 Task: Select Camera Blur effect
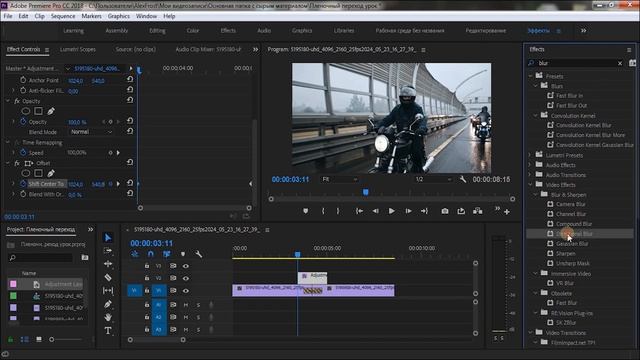tap(571, 204)
